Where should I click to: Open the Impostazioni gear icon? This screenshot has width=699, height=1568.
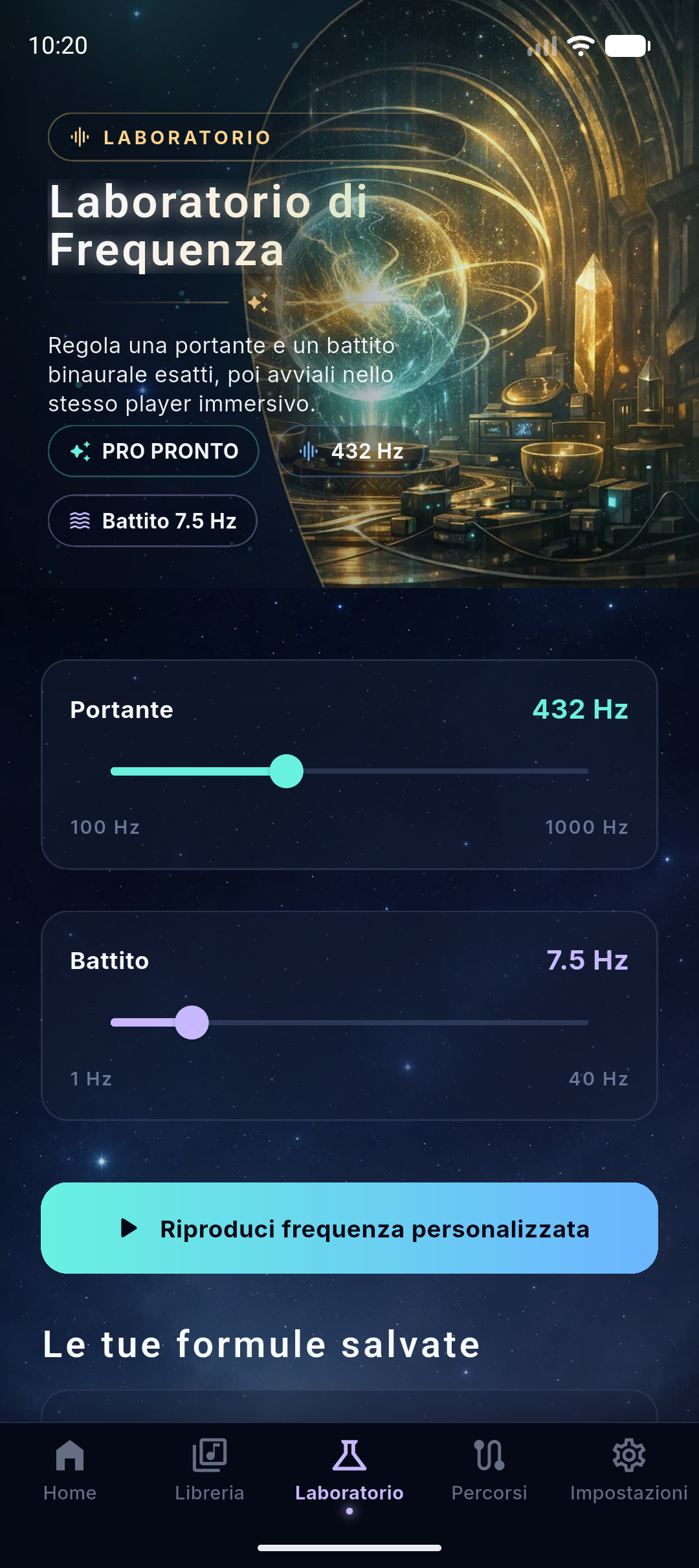(628, 1456)
